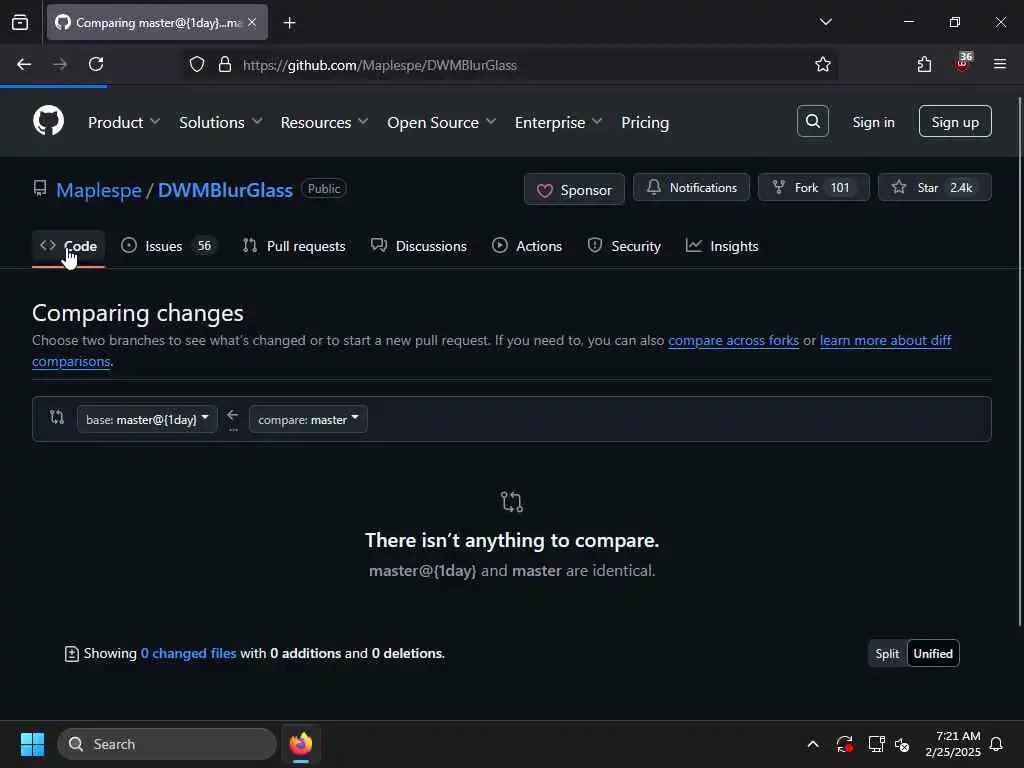
Task: Open the Discussions tab
Action: [x=419, y=246]
